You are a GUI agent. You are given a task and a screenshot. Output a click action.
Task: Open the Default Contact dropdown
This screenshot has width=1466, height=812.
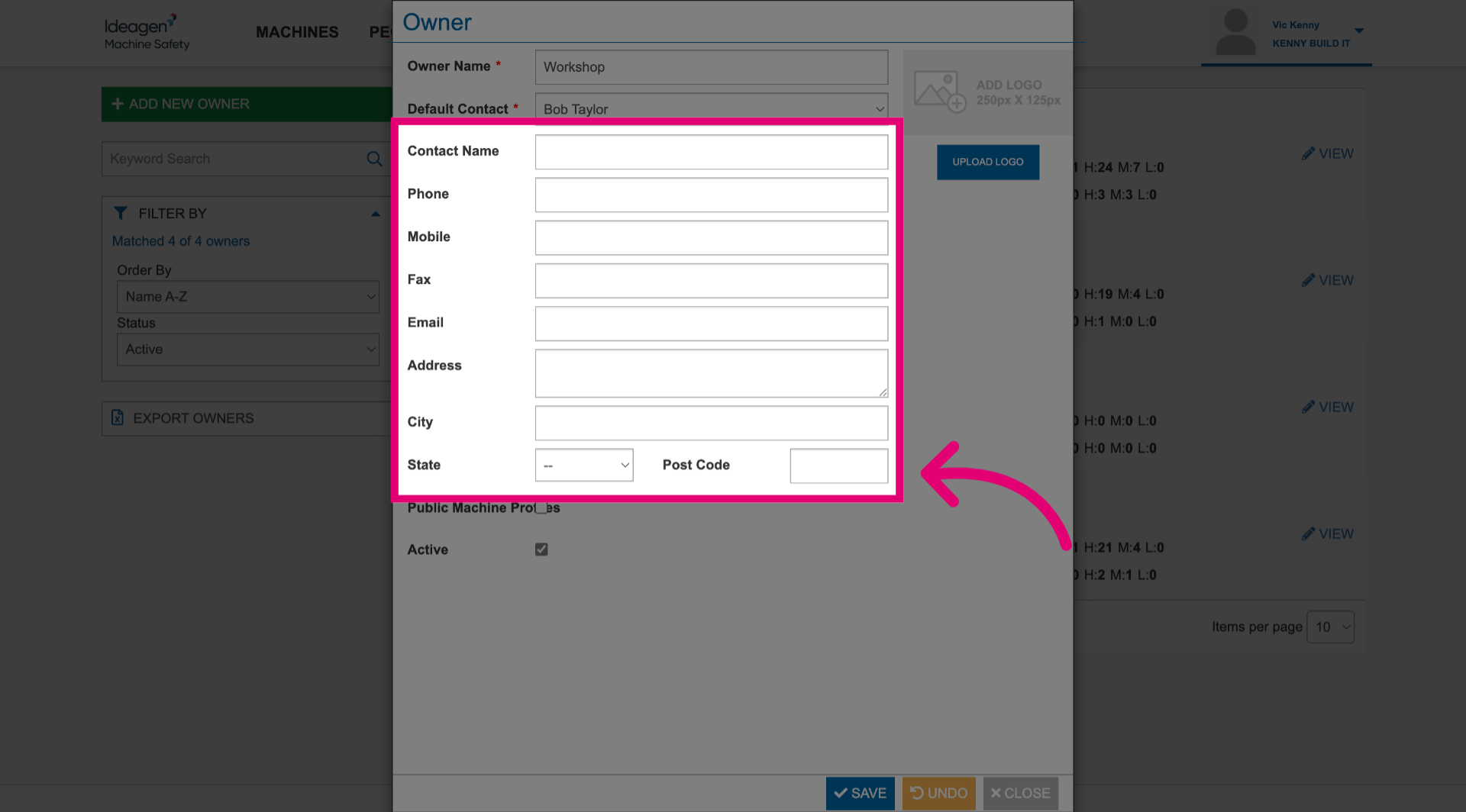point(712,109)
